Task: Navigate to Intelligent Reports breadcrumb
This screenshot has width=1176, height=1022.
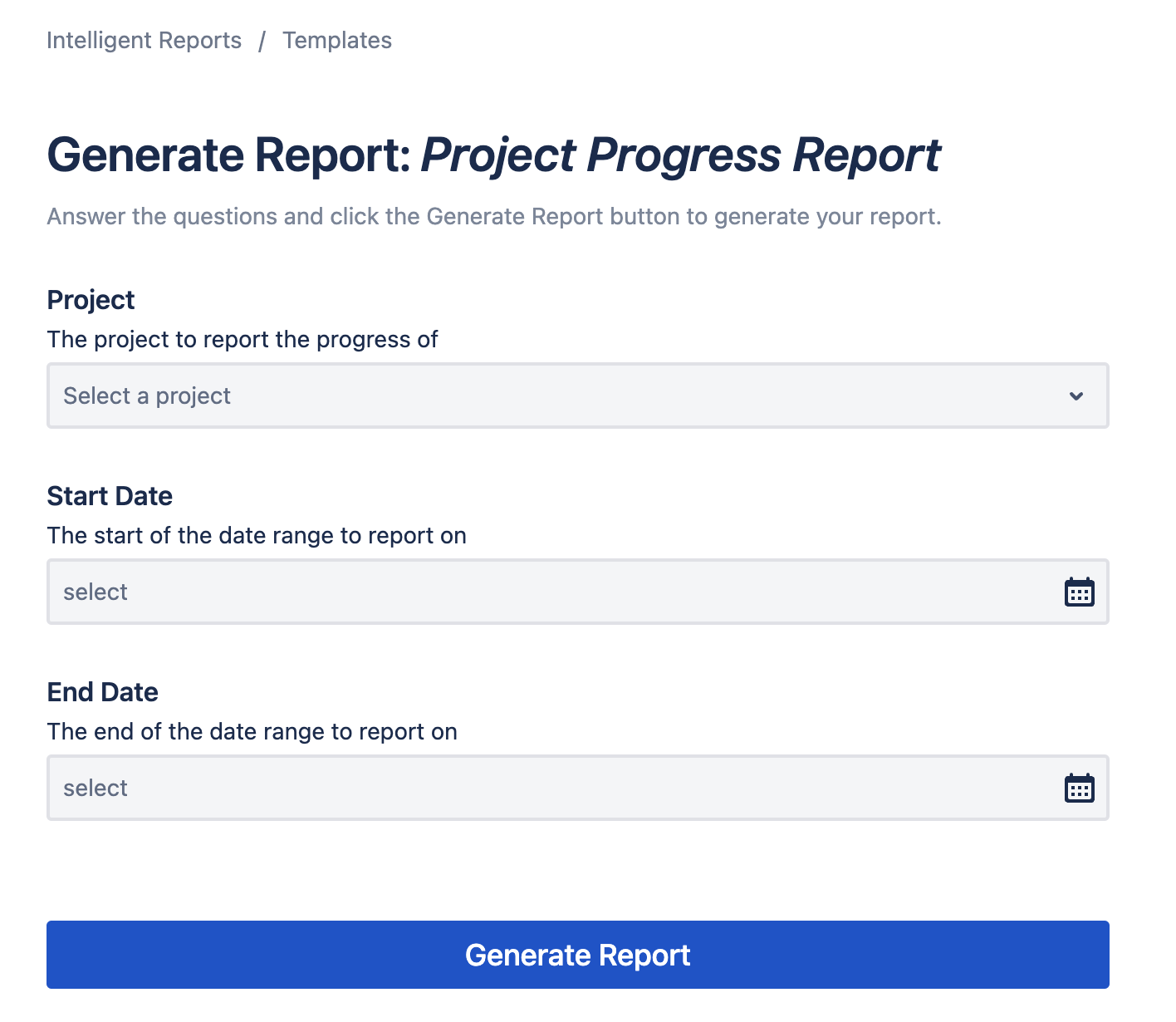Action: tap(144, 40)
